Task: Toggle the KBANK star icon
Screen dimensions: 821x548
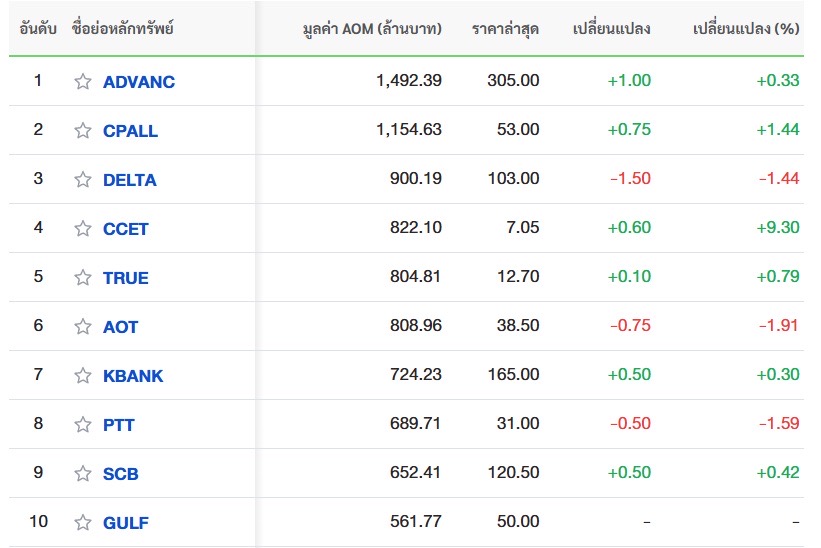Action: click(x=83, y=376)
